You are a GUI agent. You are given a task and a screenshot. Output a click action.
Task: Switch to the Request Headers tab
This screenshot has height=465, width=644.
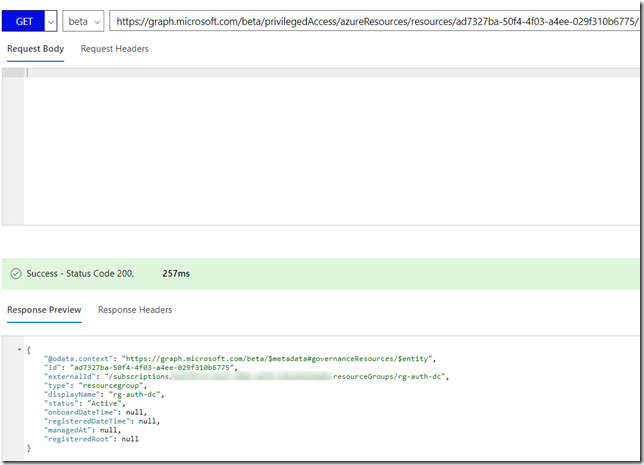pos(115,49)
